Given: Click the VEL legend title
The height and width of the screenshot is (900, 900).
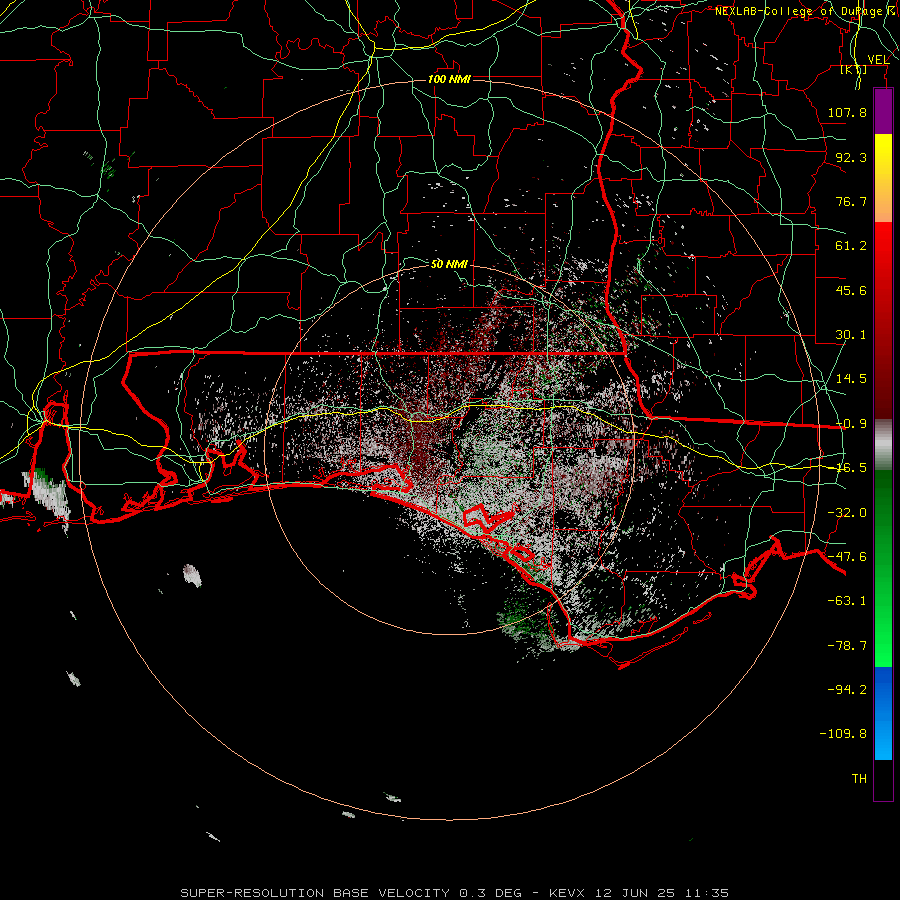Looking at the screenshot, I should [x=878, y=60].
